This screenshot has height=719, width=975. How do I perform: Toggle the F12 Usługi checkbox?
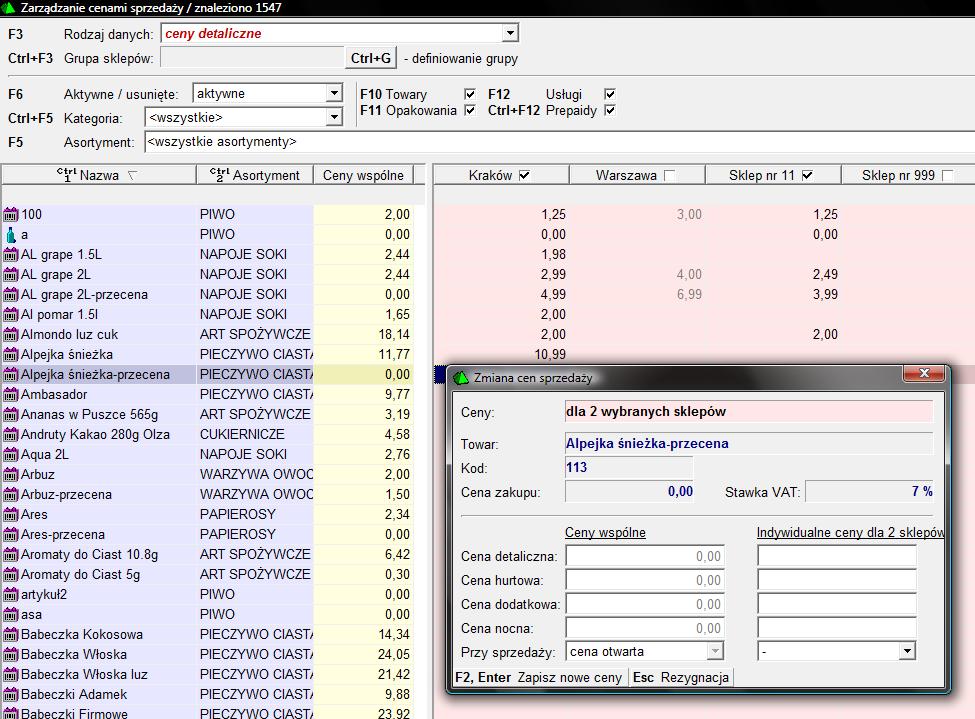click(x=610, y=94)
